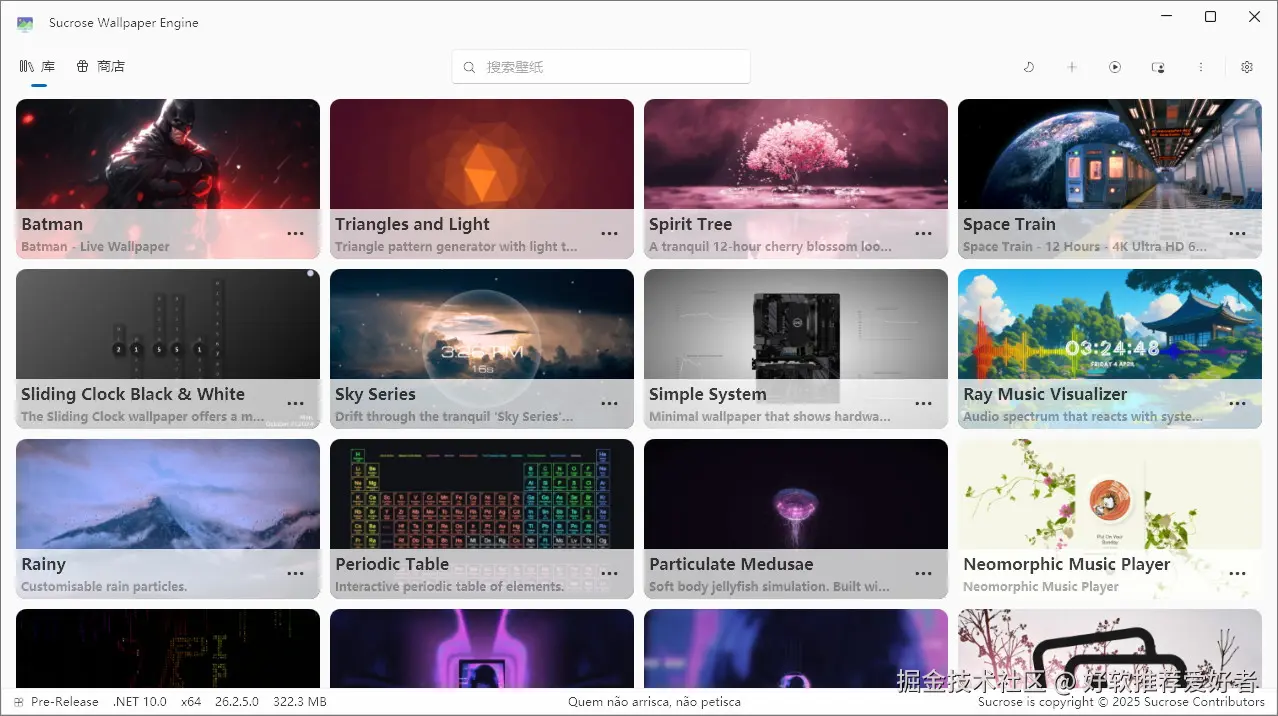Open Sky Series card's three-dot menu
This screenshot has width=1278, height=716.
[x=610, y=404]
